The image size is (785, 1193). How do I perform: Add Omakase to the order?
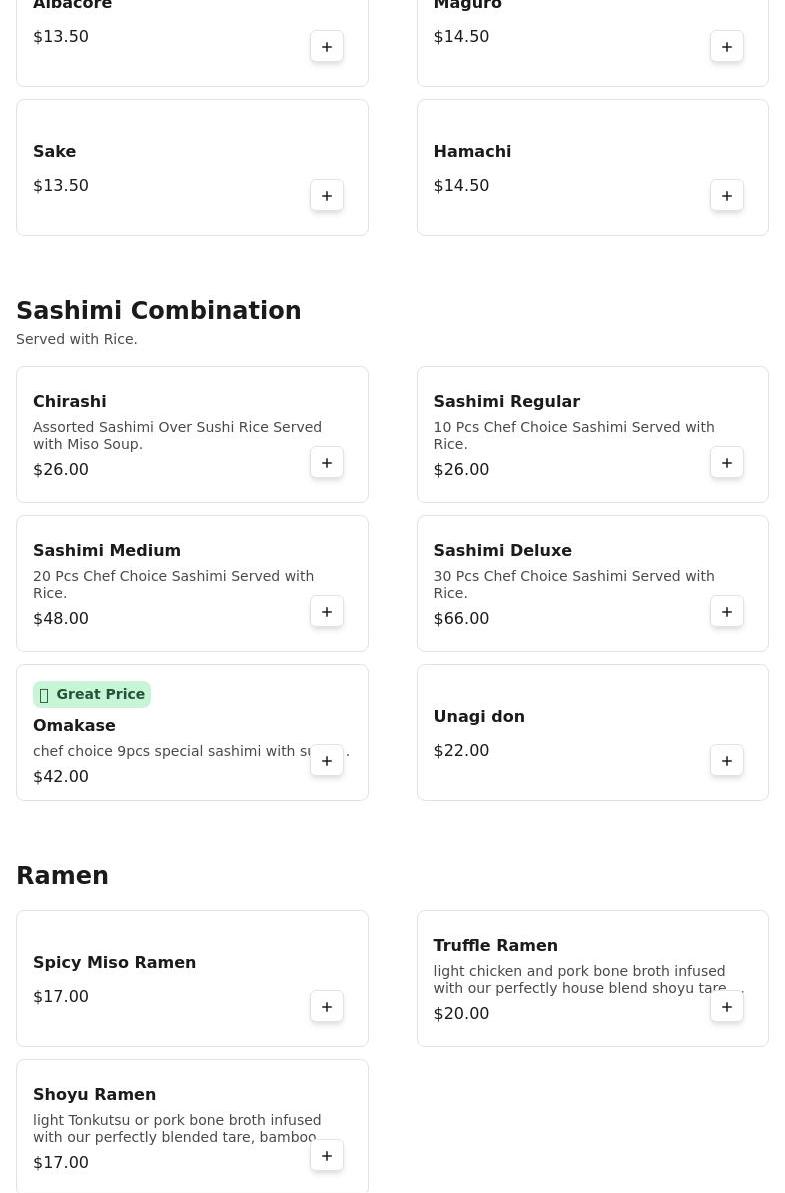pyautogui.click(x=327, y=761)
